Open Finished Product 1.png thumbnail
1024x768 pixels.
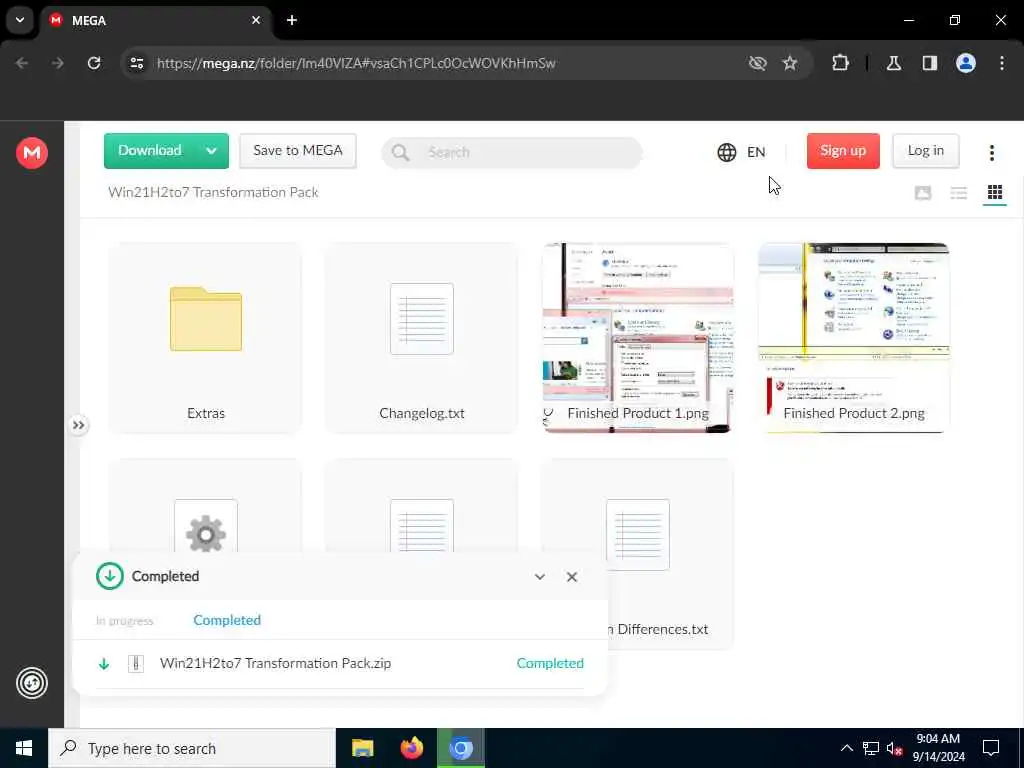pos(637,337)
